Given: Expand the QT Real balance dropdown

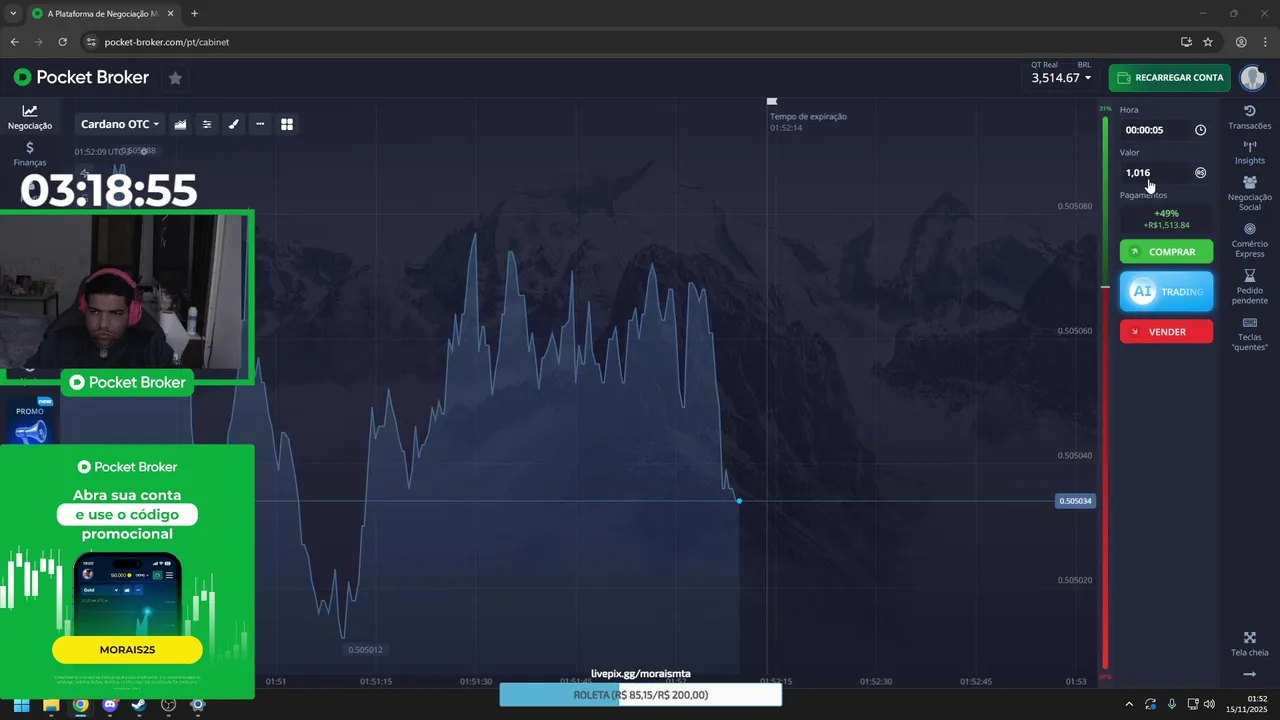Looking at the screenshot, I should (1061, 77).
